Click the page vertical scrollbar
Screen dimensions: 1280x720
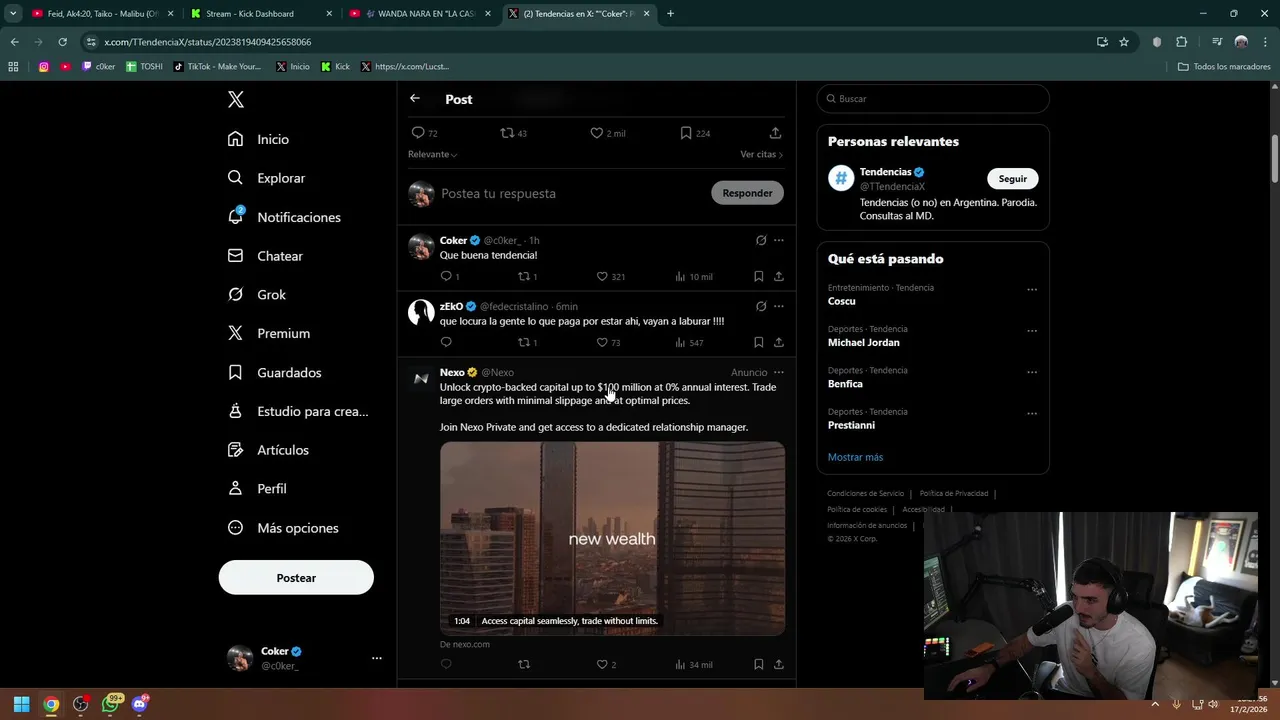click(x=1275, y=157)
